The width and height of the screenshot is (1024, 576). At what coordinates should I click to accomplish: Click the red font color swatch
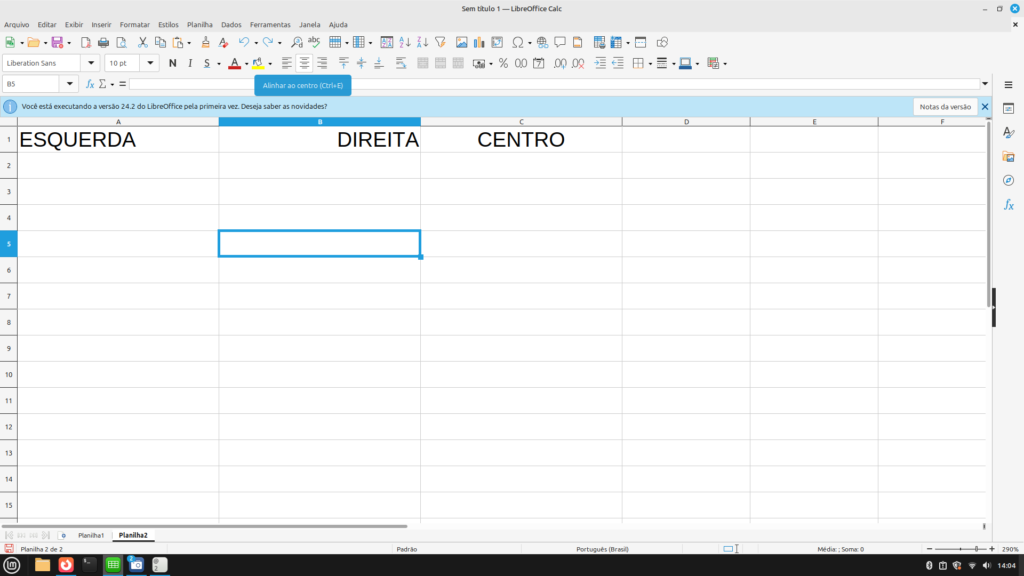[x=234, y=63]
